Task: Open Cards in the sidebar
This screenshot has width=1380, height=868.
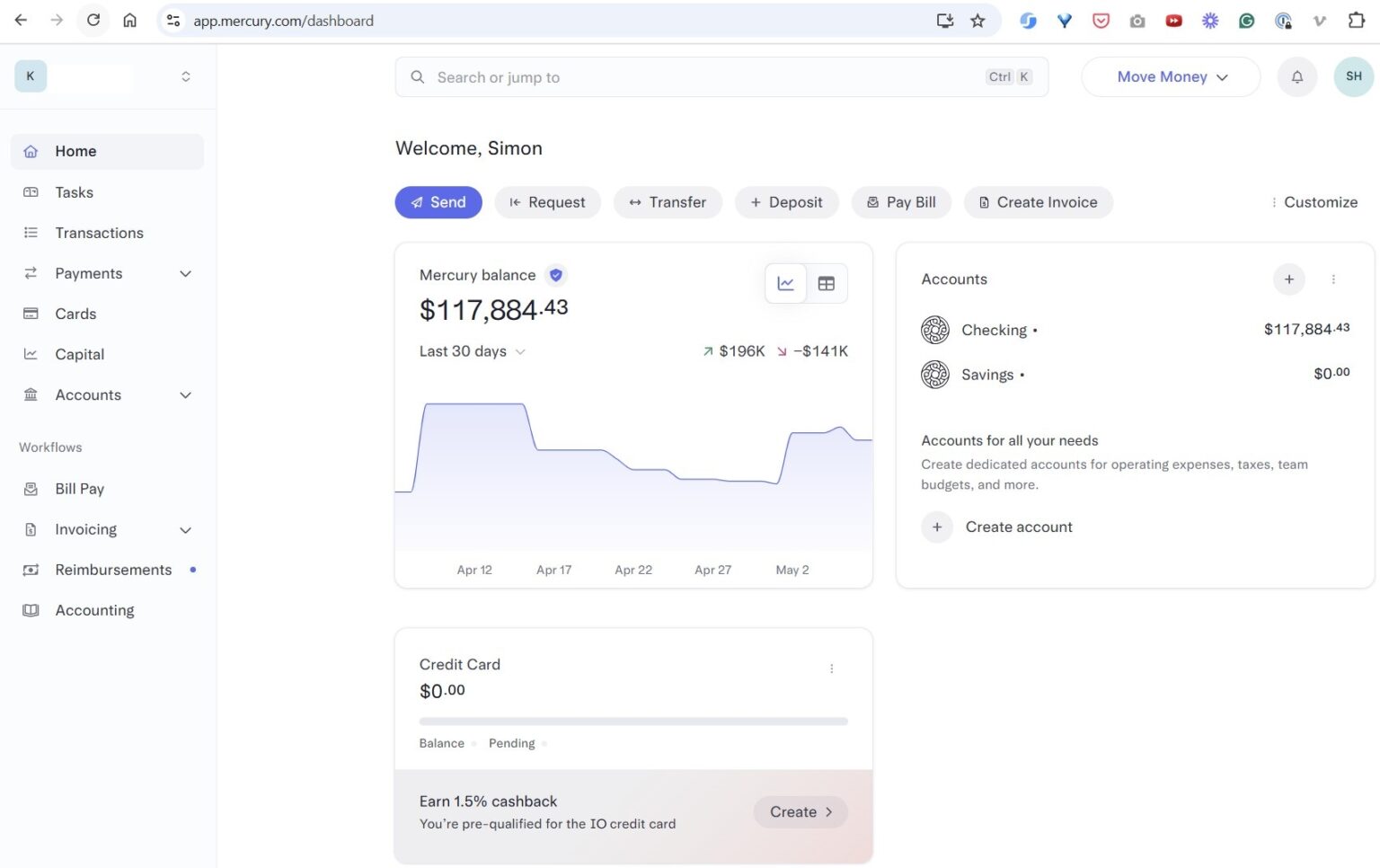Action: [107, 313]
